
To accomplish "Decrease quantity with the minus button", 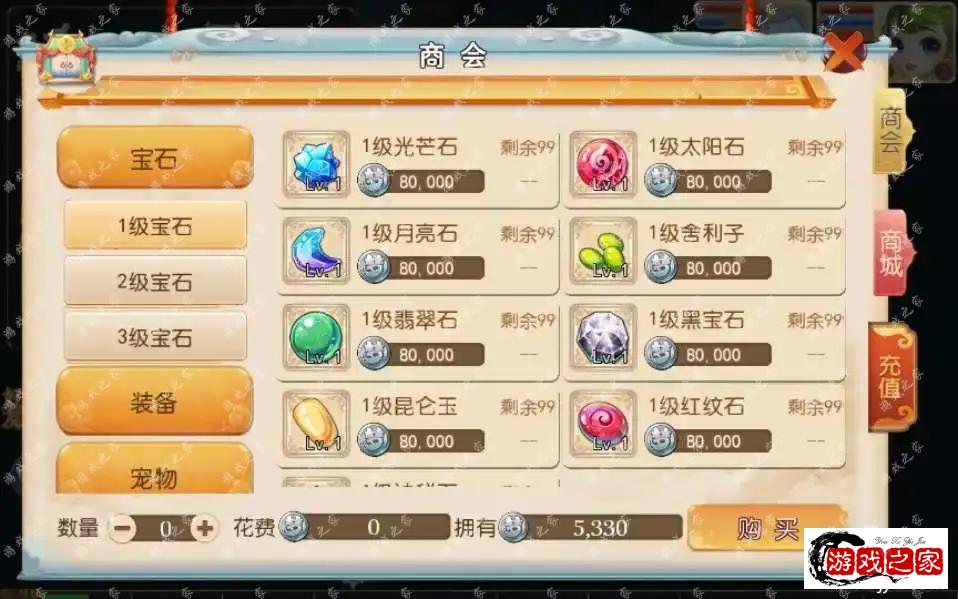I will click(122, 527).
